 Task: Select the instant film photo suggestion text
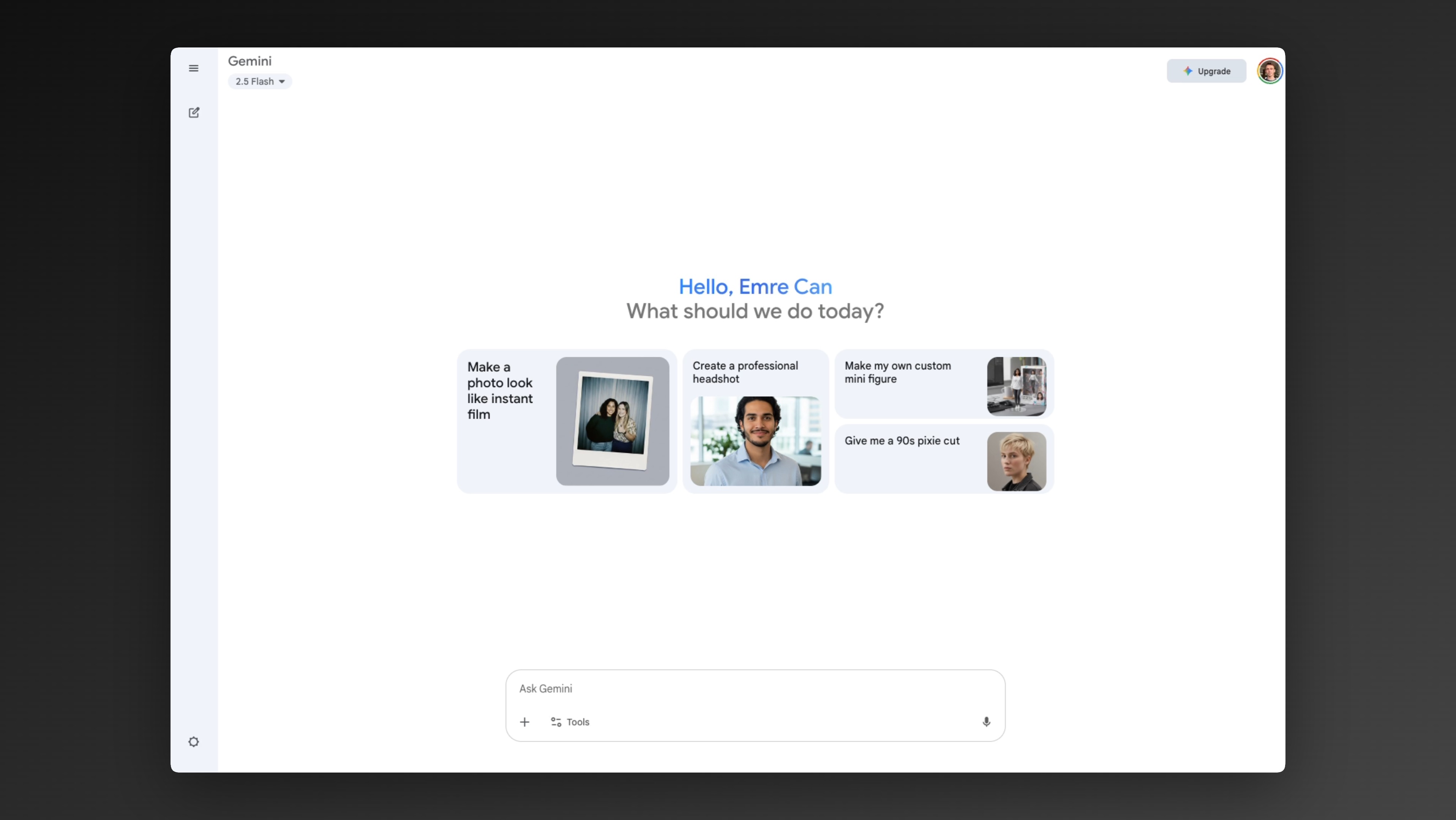500,391
